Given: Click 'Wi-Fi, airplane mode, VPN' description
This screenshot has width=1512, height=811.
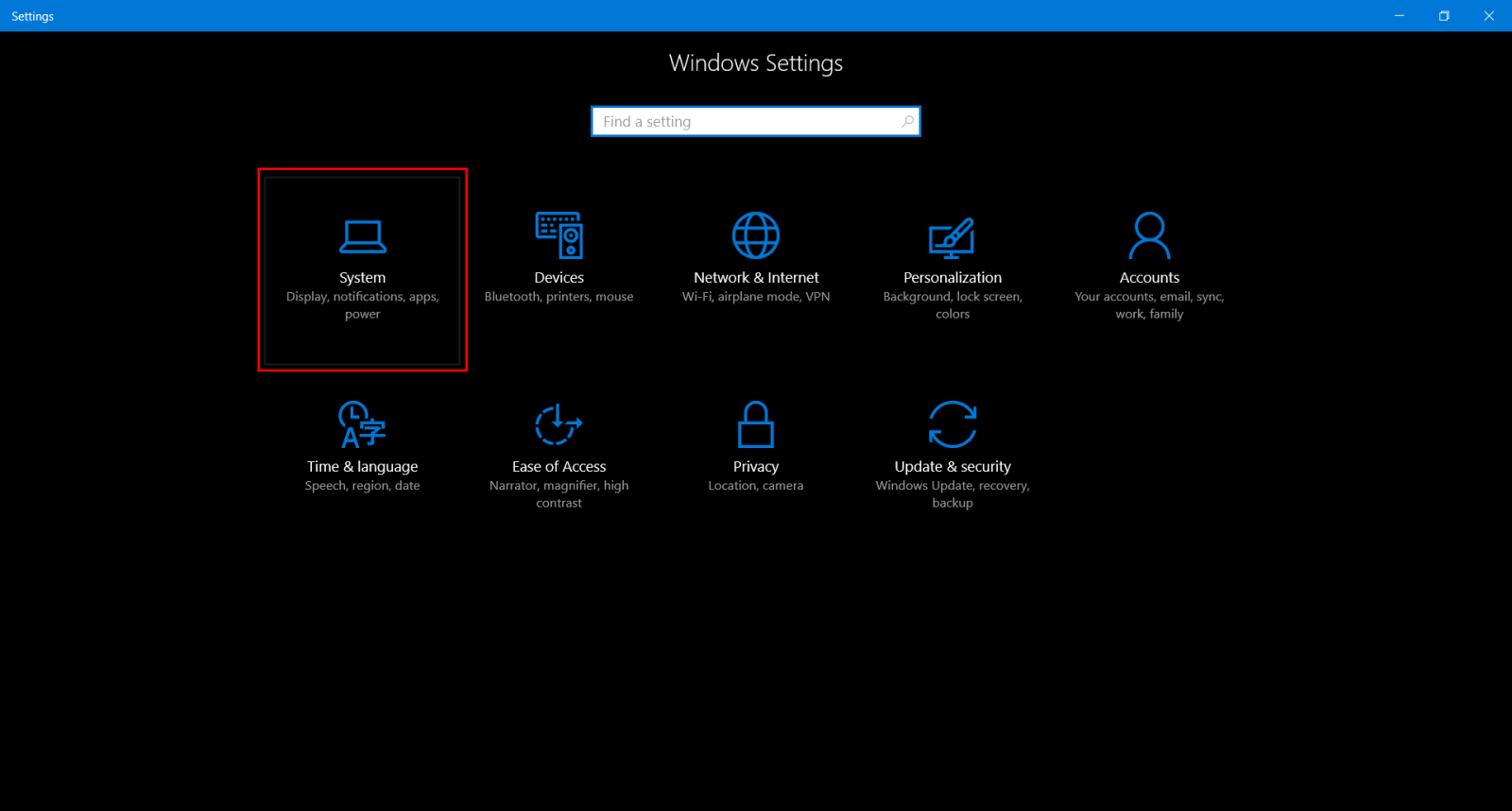Looking at the screenshot, I should [x=756, y=297].
